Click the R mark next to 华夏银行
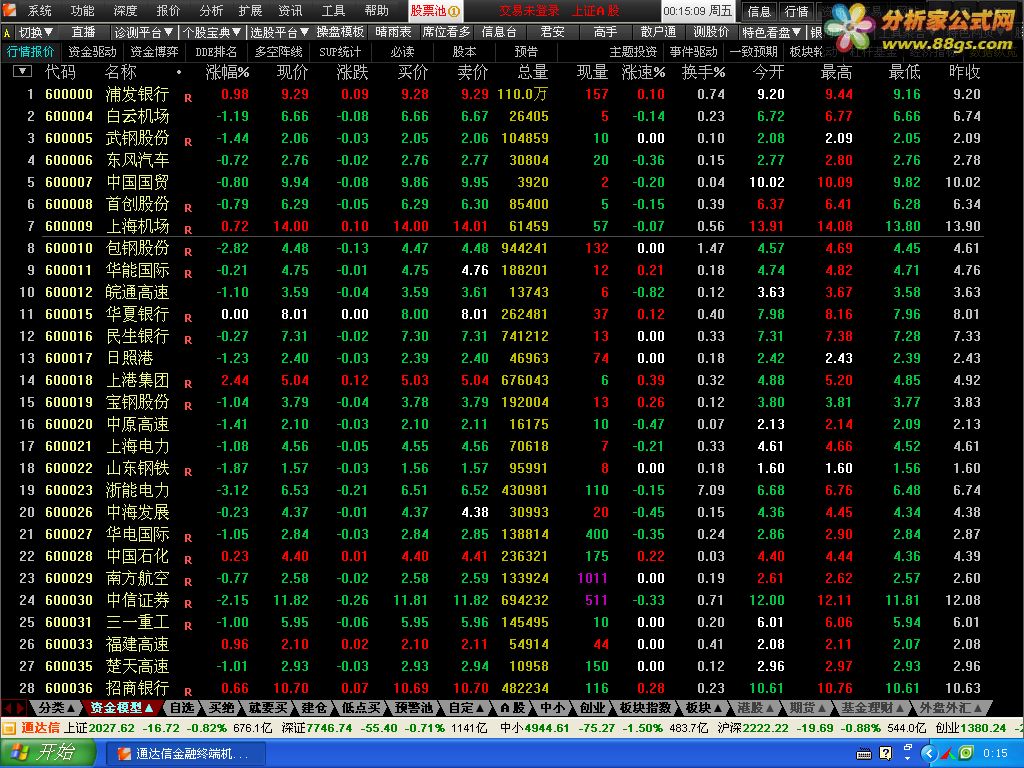Viewport: 1024px width, 768px height. 188,318
